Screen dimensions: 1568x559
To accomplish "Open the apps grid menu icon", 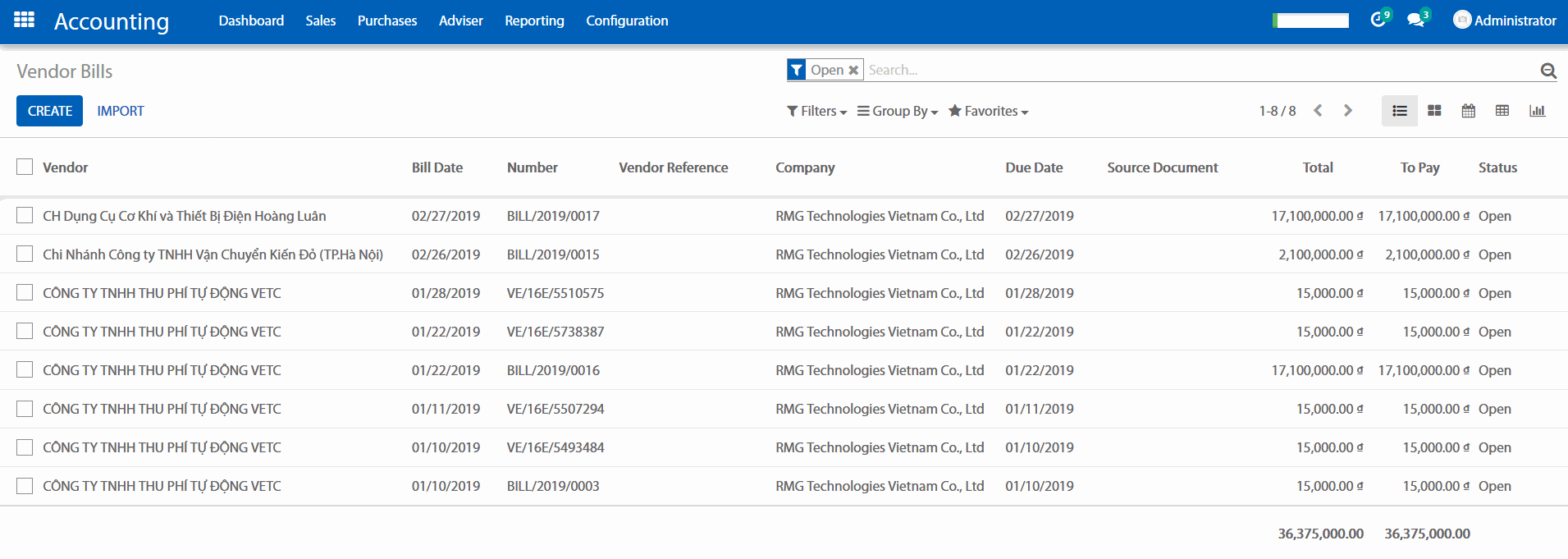I will coord(25,20).
